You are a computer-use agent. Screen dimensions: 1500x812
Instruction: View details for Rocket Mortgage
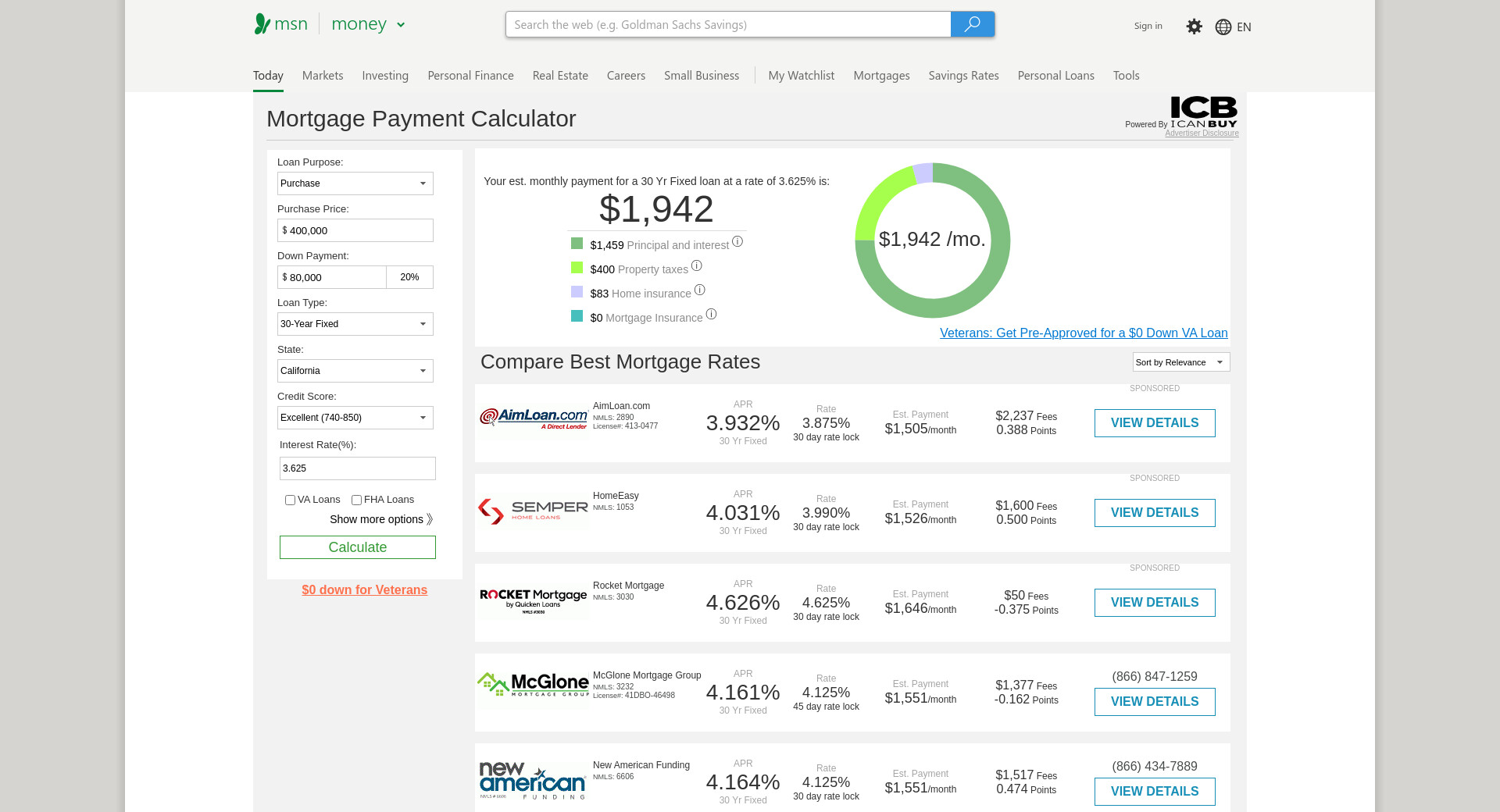point(1154,603)
